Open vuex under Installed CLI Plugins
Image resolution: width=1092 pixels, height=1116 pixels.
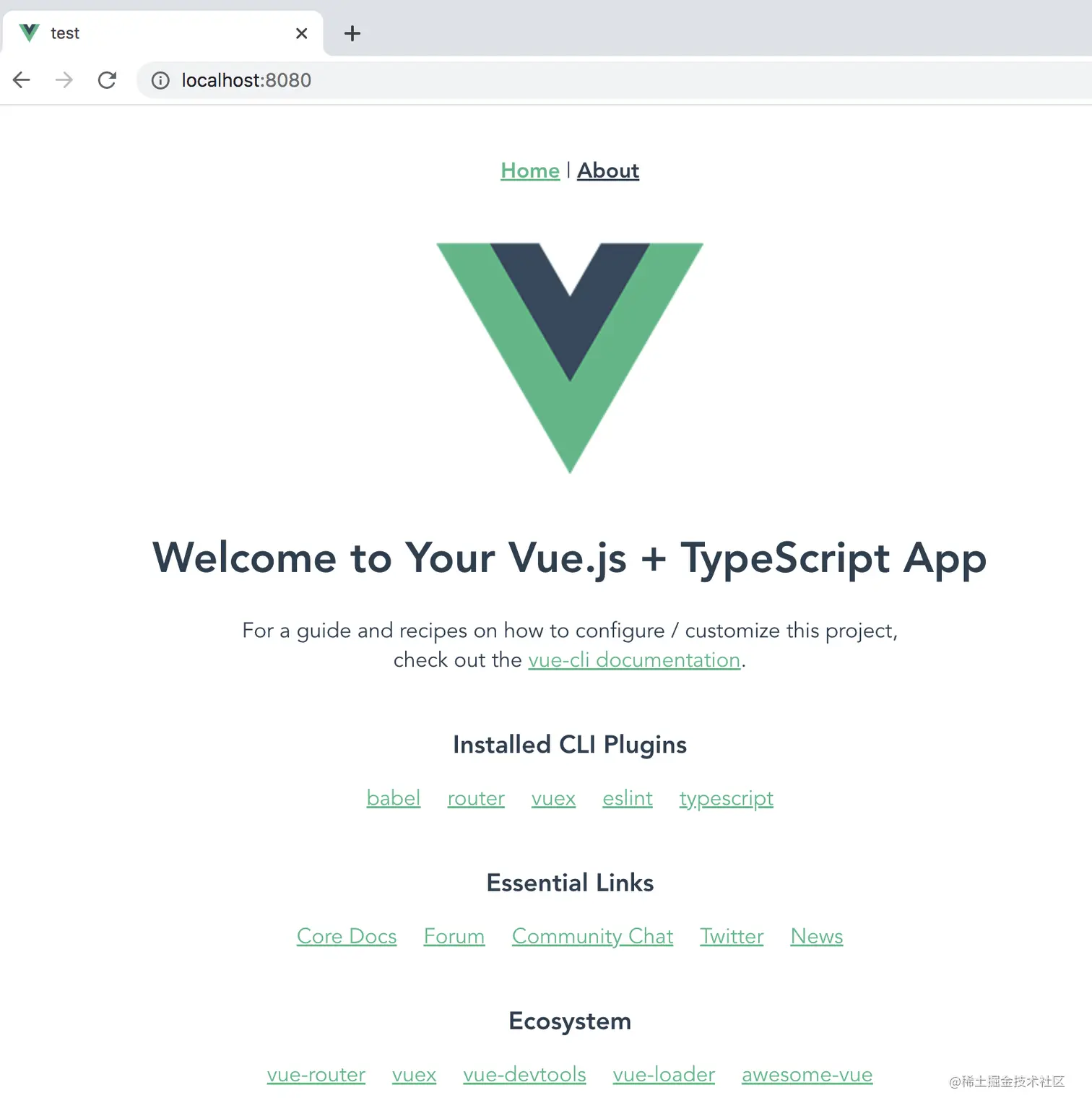(553, 798)
